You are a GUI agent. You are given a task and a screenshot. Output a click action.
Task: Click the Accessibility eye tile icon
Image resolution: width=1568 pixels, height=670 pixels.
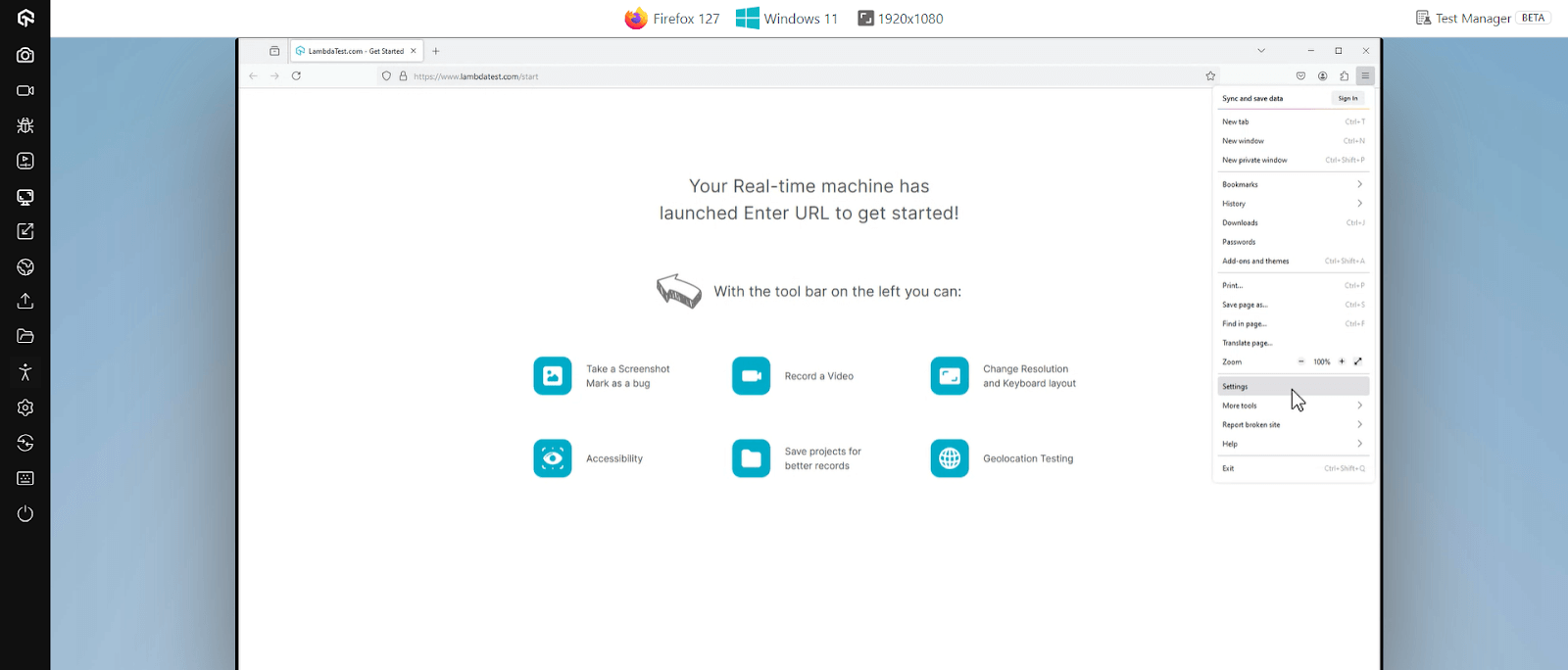[x=553, y=458]
